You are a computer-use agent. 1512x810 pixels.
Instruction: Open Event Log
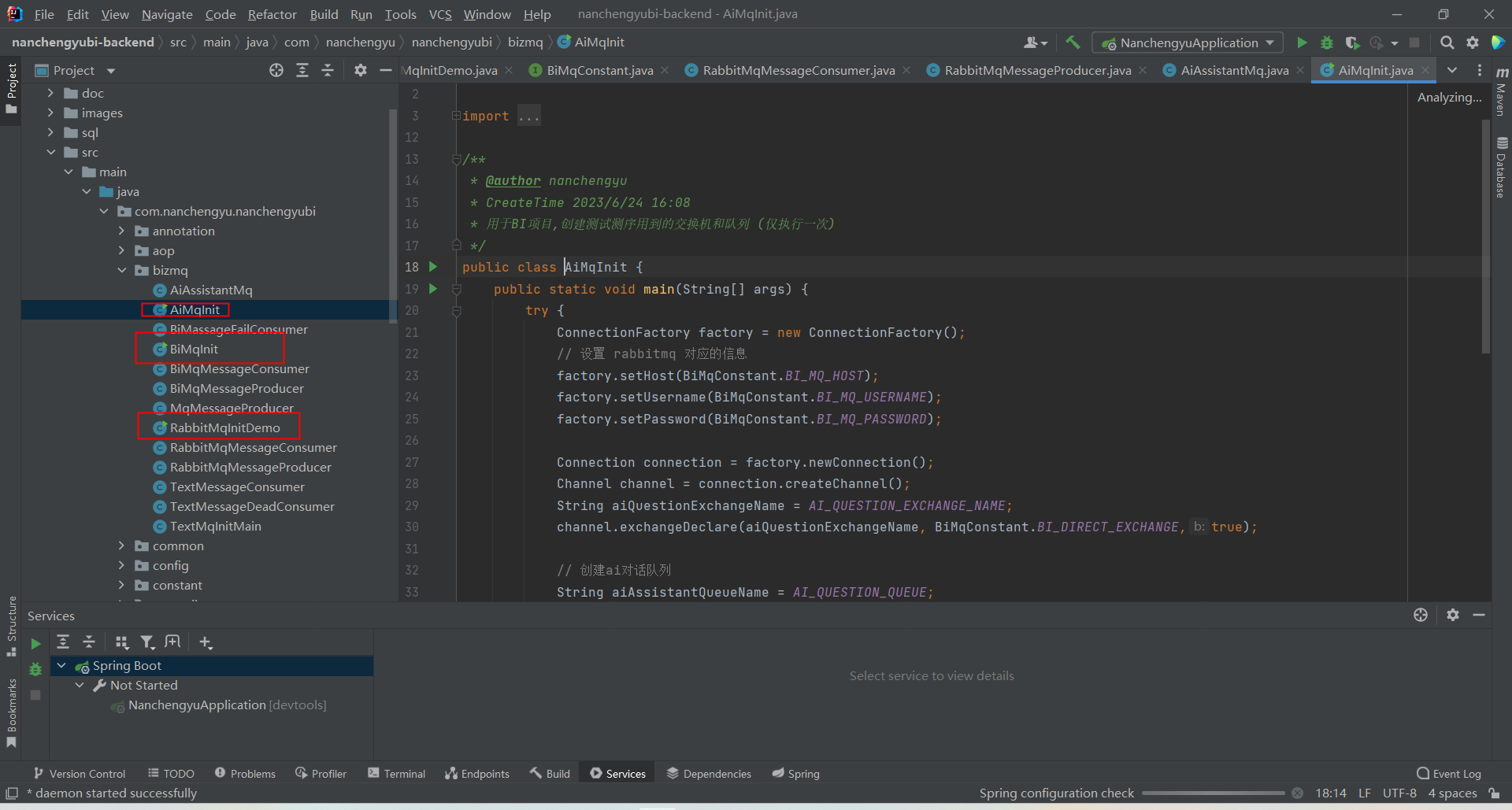[x=1449, y=774]
